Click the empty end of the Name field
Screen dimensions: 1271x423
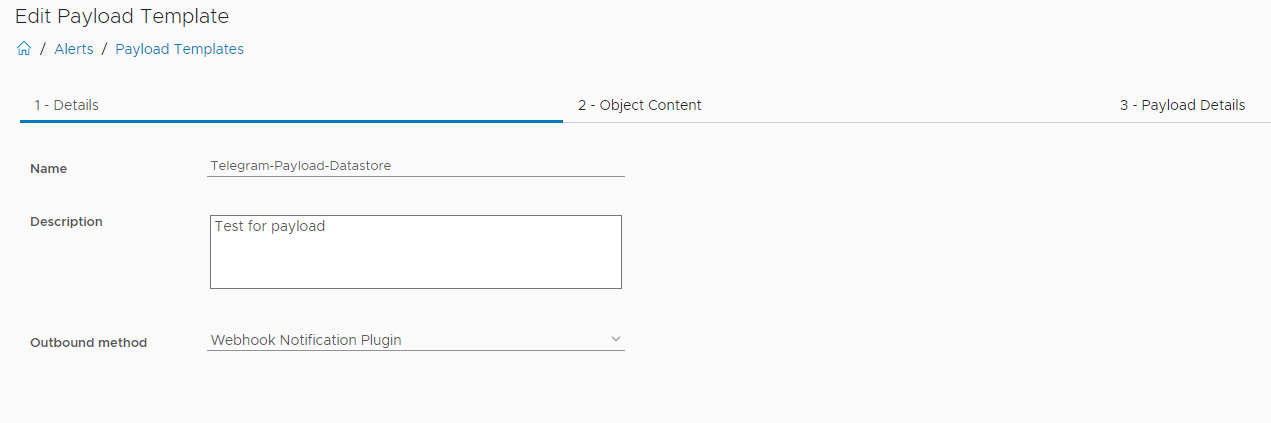pyautogui.click(x=520, y=166)
